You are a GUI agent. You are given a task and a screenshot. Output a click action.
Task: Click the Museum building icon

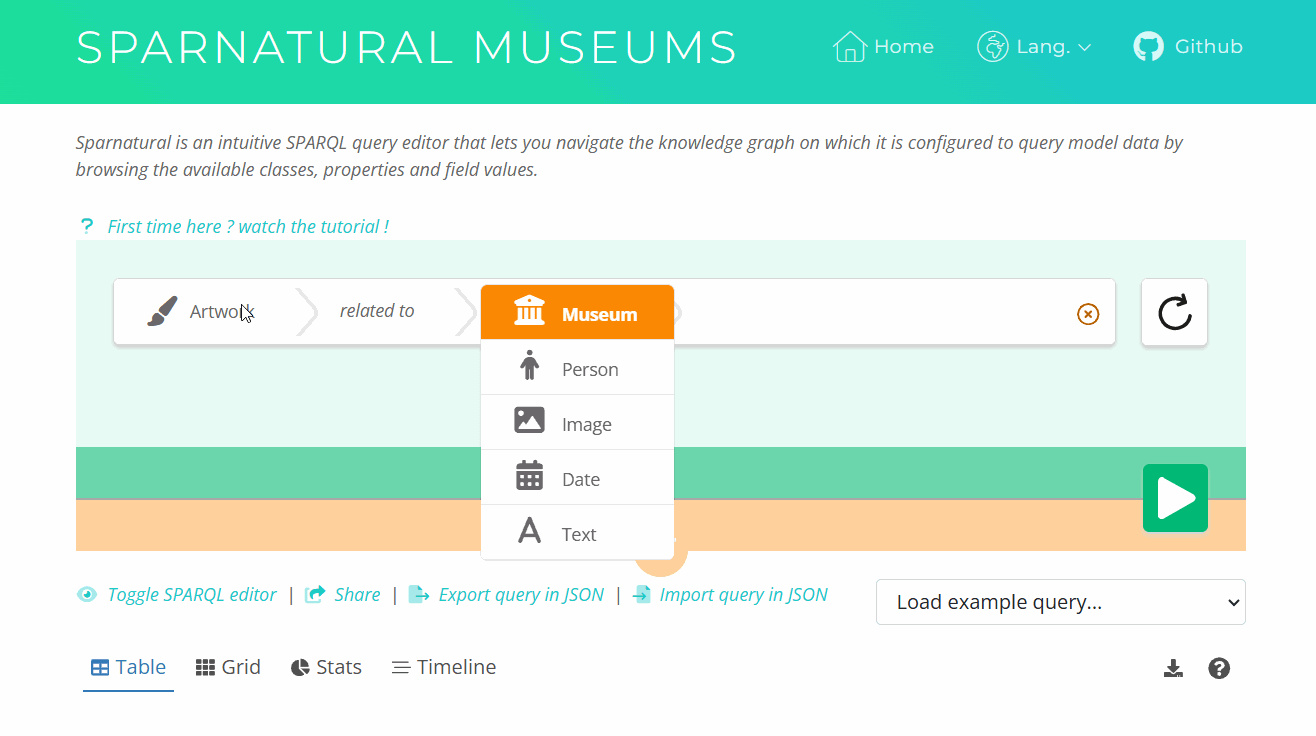click(529, 311)
